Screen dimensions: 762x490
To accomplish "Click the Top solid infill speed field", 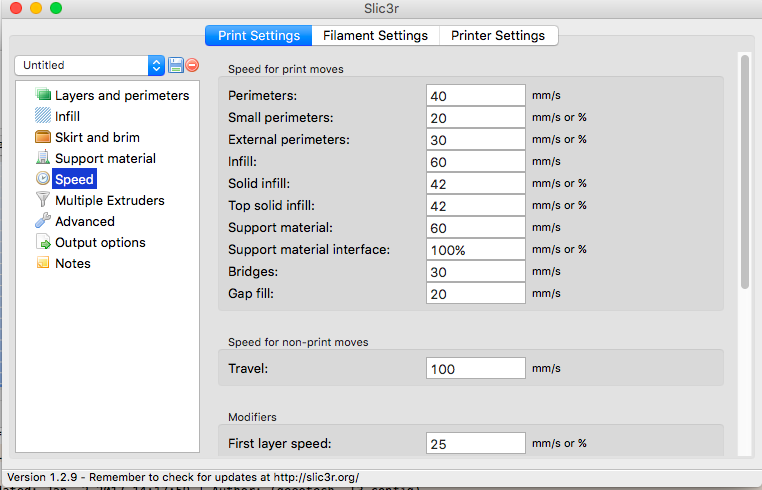I will [x=476, y=205].
